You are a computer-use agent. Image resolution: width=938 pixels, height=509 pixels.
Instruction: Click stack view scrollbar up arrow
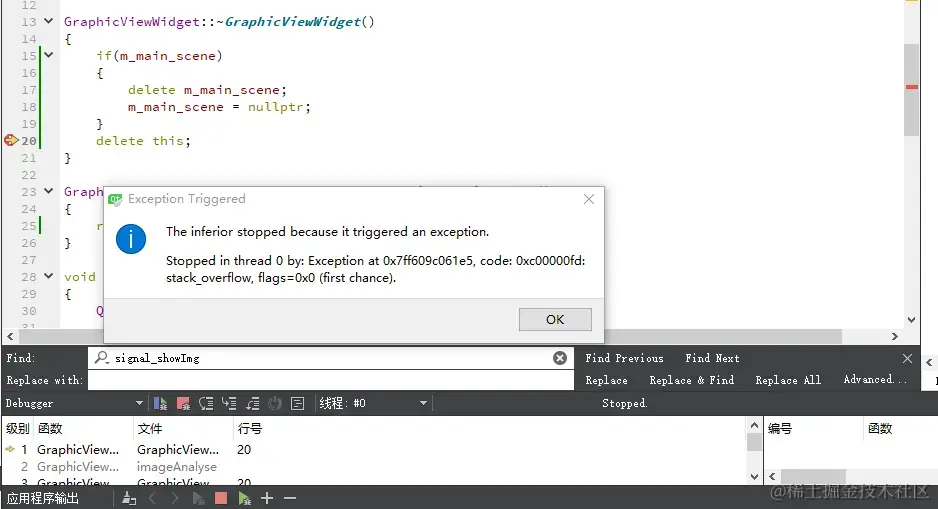coord(754,425)
